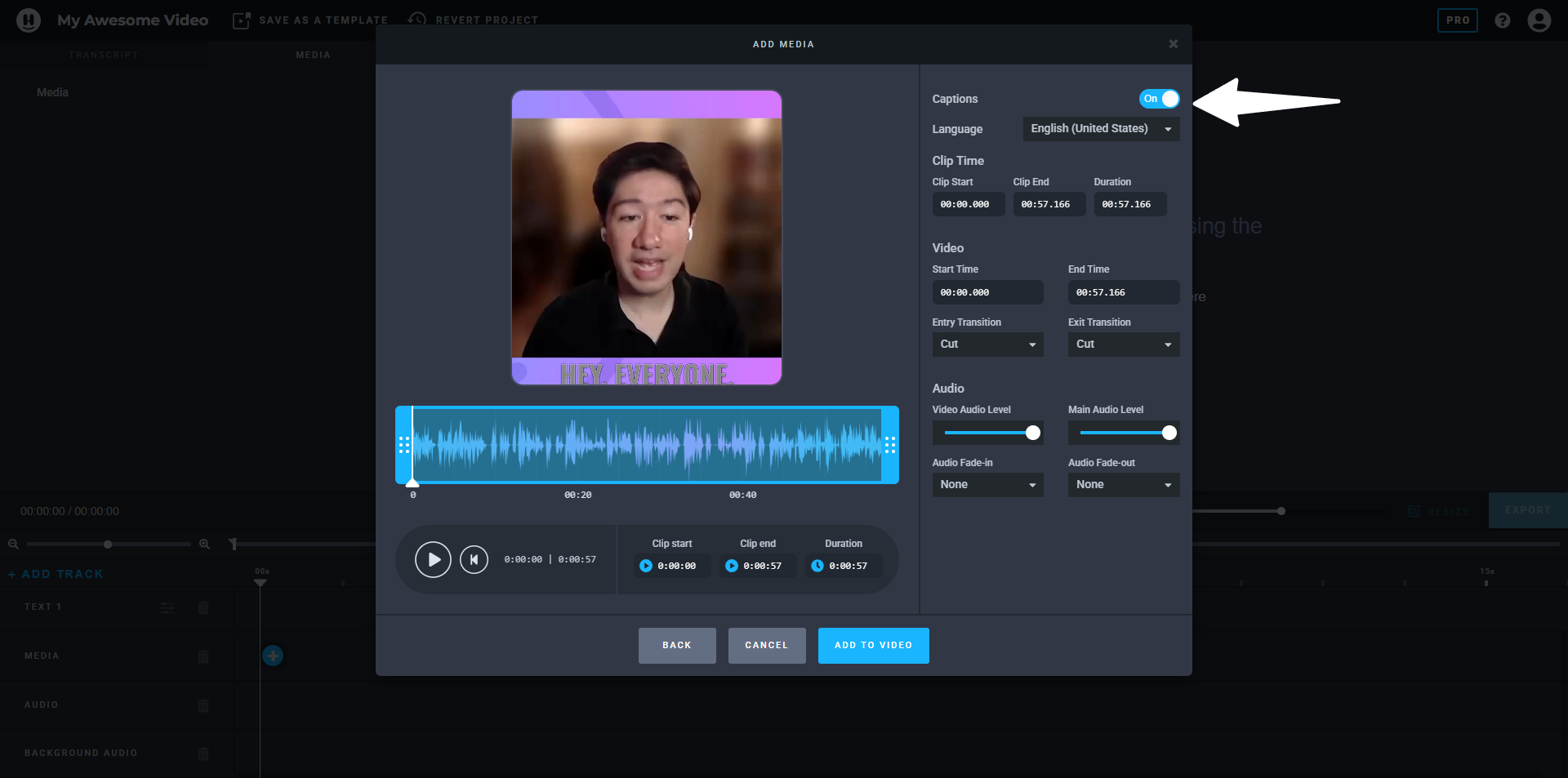Open the help question mark icon
The height and width of the screenshot is (778, 1568).
[x=1503, y=20]
